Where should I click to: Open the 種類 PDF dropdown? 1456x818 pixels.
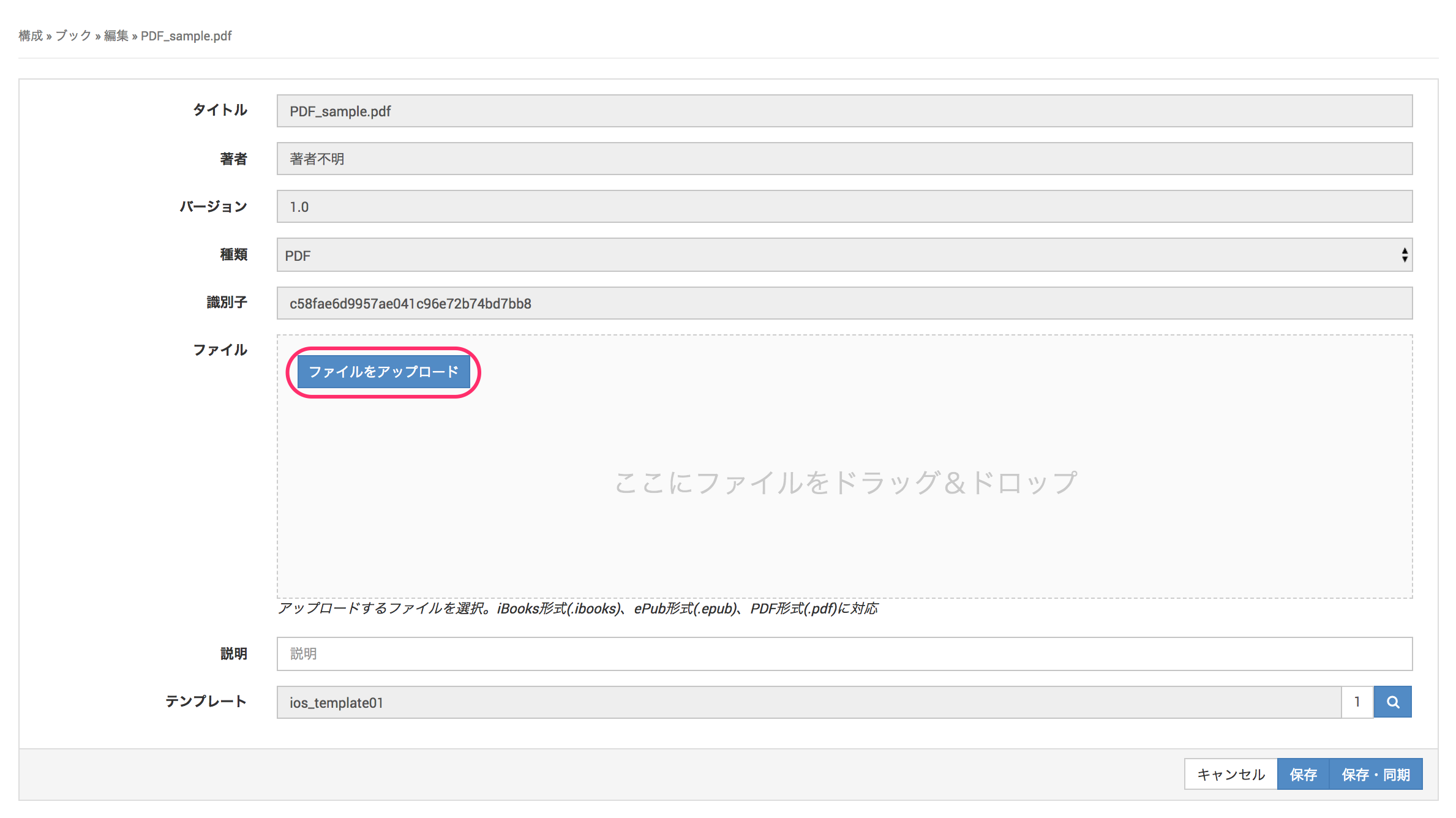tap(844, 255)
